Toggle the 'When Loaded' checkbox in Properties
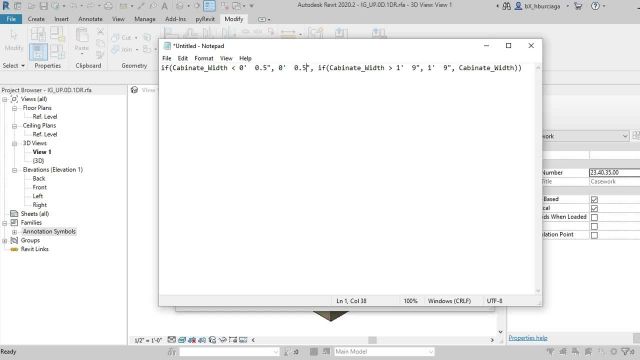 (594, 218)
